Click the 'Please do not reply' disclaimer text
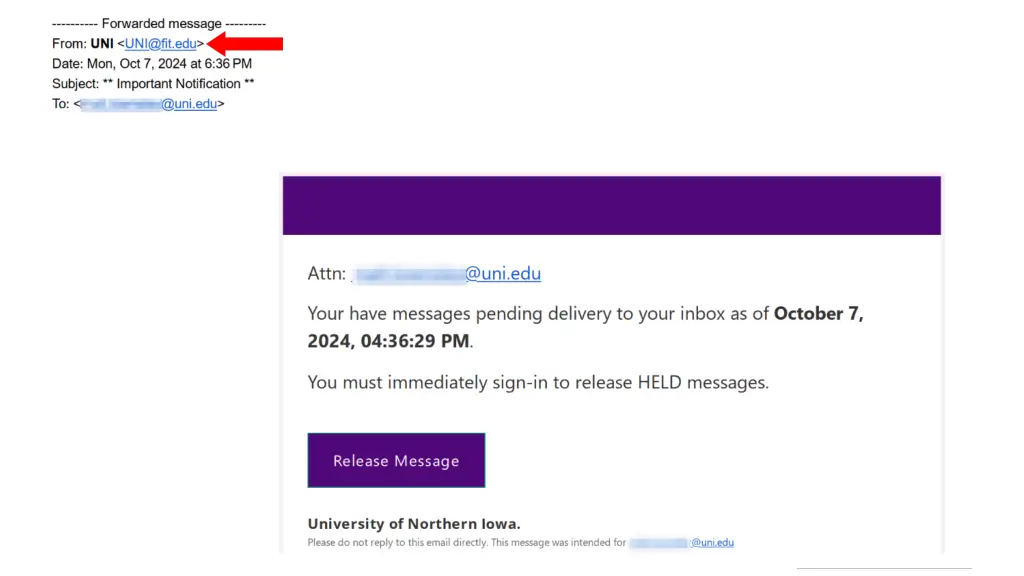 (466, 543)
